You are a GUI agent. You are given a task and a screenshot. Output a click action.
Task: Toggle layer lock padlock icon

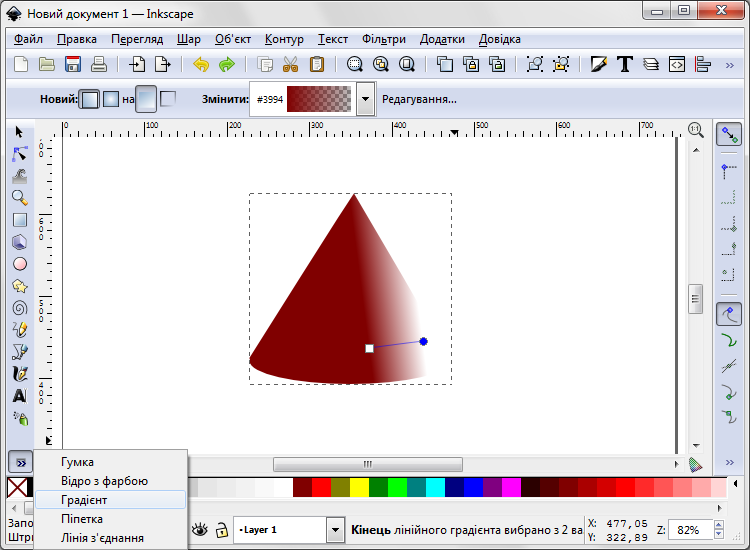[x=221, y=530]
